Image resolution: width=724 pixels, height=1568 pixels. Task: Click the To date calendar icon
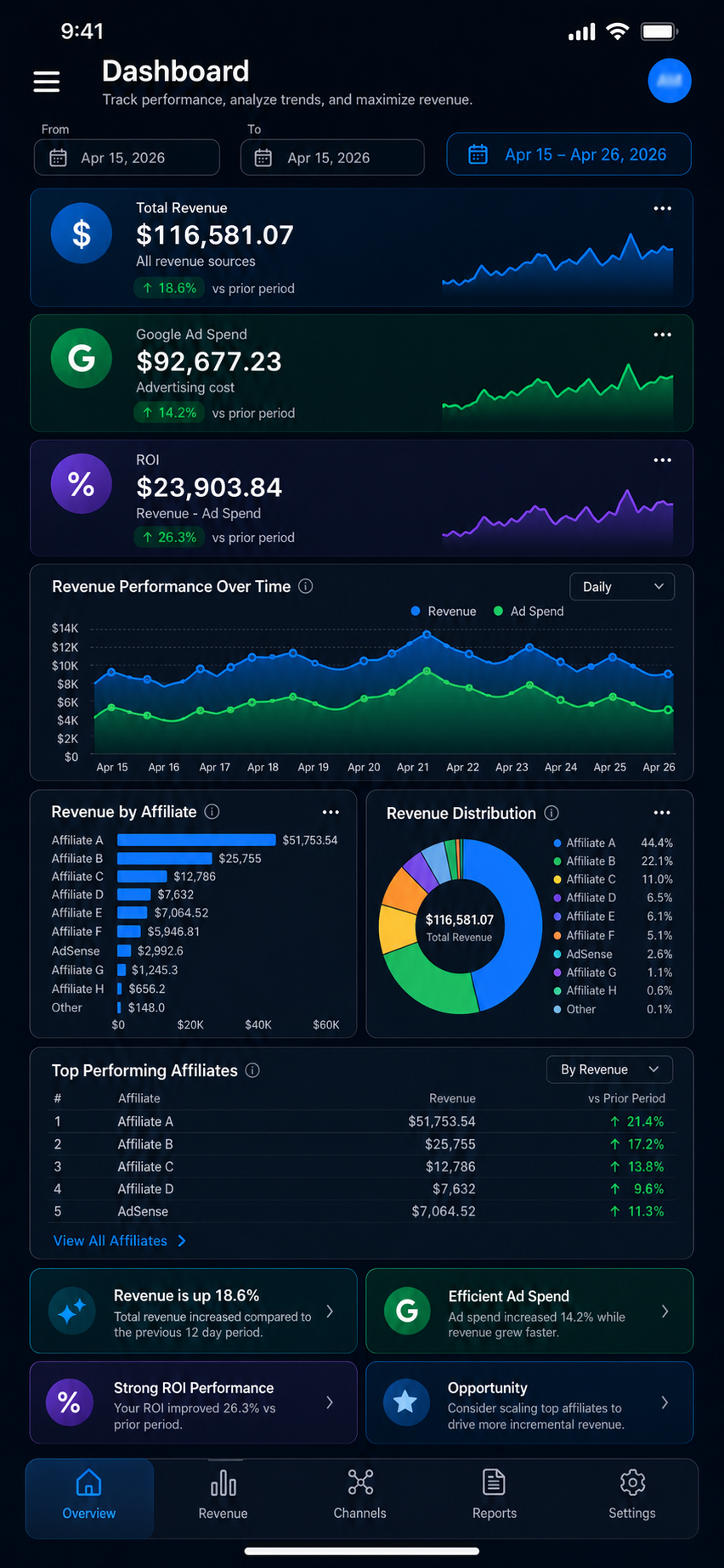263,158
